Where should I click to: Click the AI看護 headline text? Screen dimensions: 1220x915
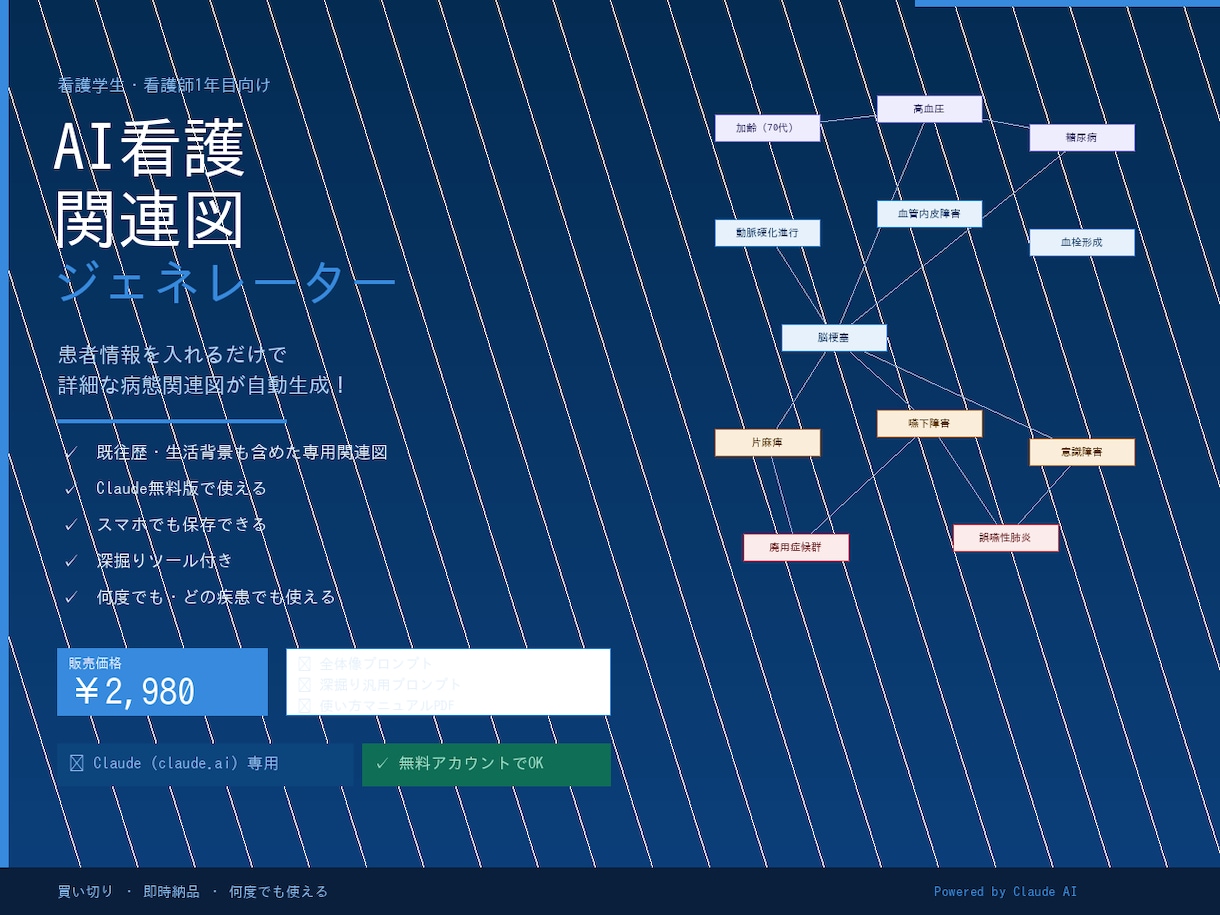point(150,150)
